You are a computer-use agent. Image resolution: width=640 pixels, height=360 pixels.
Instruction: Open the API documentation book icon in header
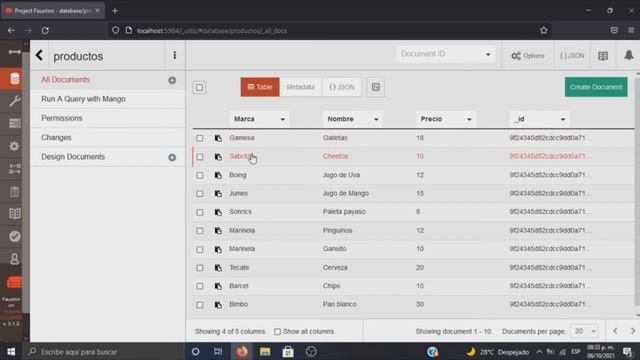603,56
